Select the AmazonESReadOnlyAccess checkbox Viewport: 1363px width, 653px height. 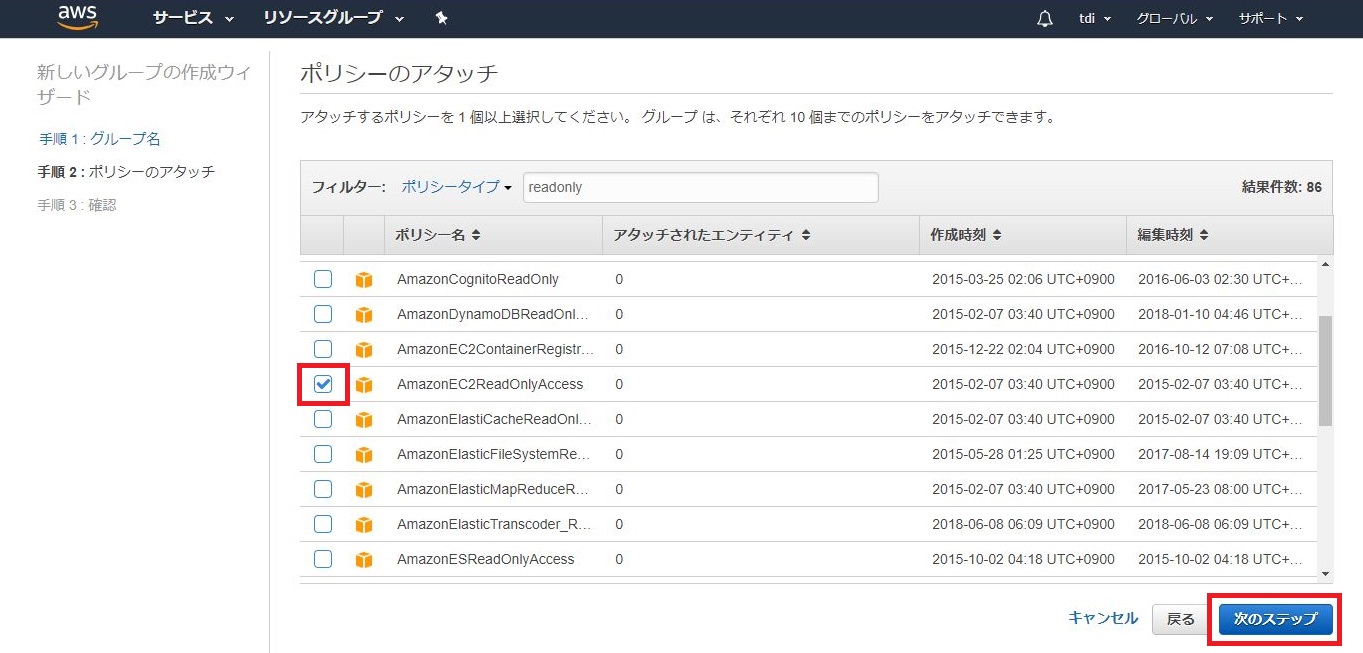(323, 559)
